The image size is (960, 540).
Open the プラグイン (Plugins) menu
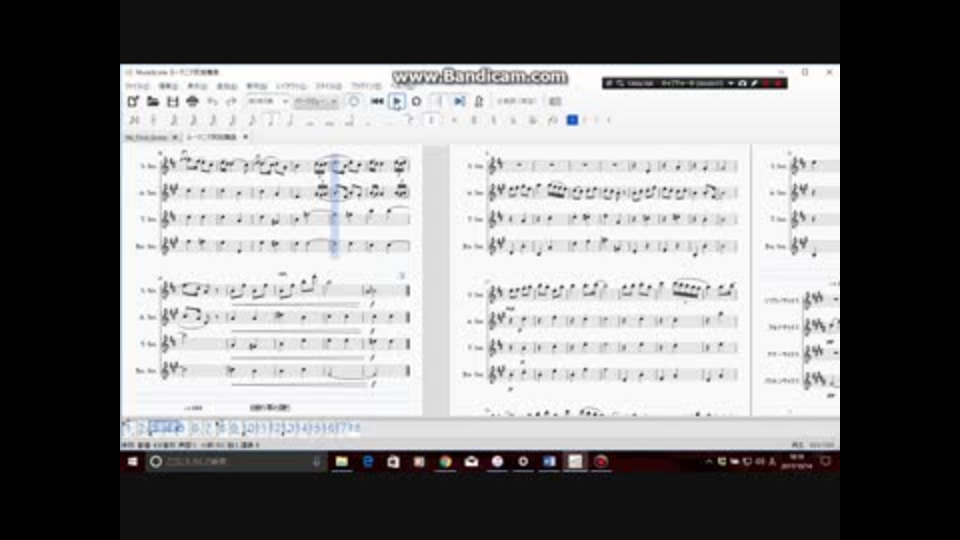tap(366, 86)
